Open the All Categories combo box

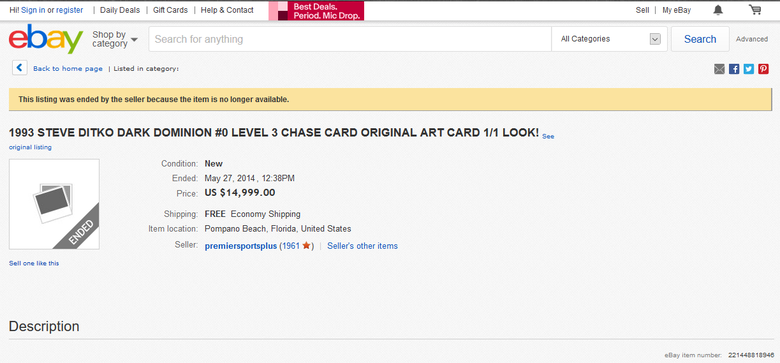(610, 39)
